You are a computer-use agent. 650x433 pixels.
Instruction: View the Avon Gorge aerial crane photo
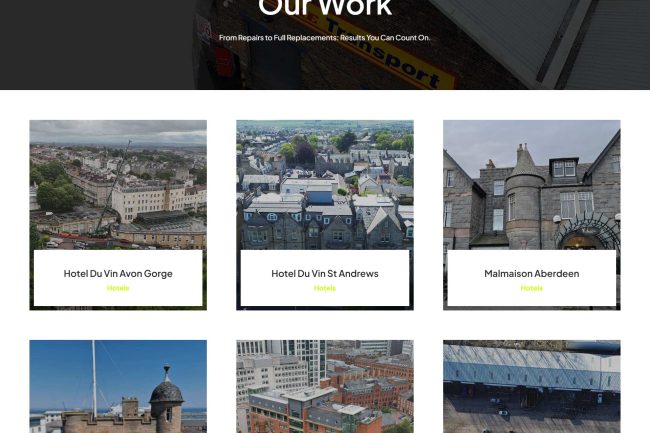point(118,185)
